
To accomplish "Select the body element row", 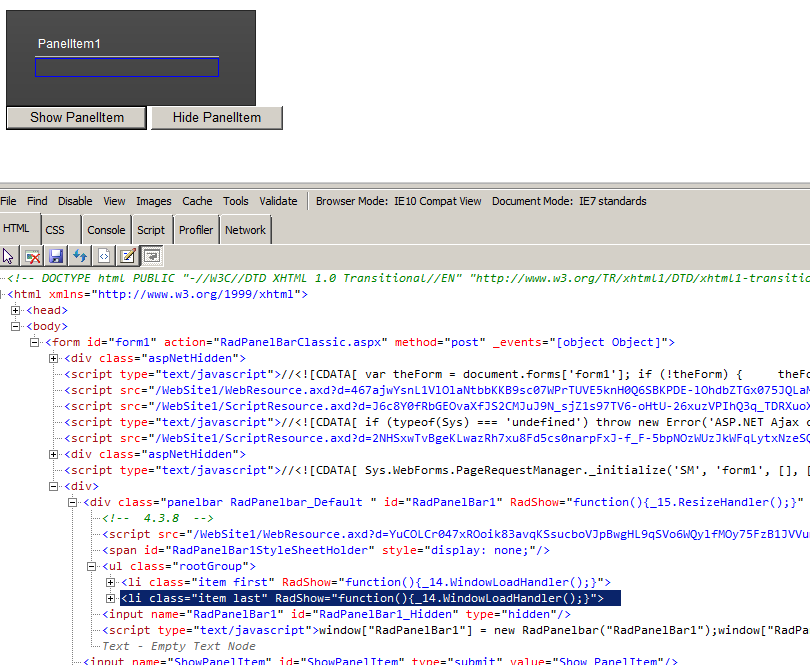I will [x=47, y=327].
